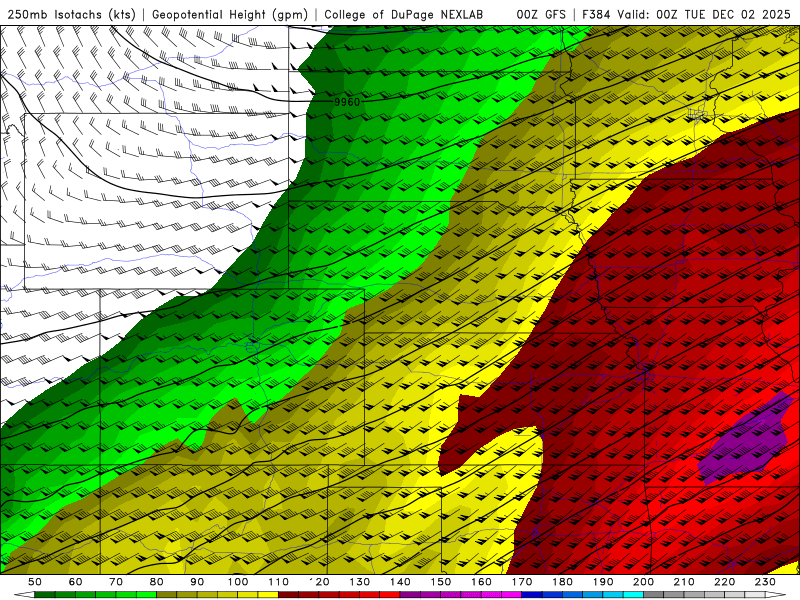Select the 200 label on the legend
800x600 pixels.
tap(643, 582)
